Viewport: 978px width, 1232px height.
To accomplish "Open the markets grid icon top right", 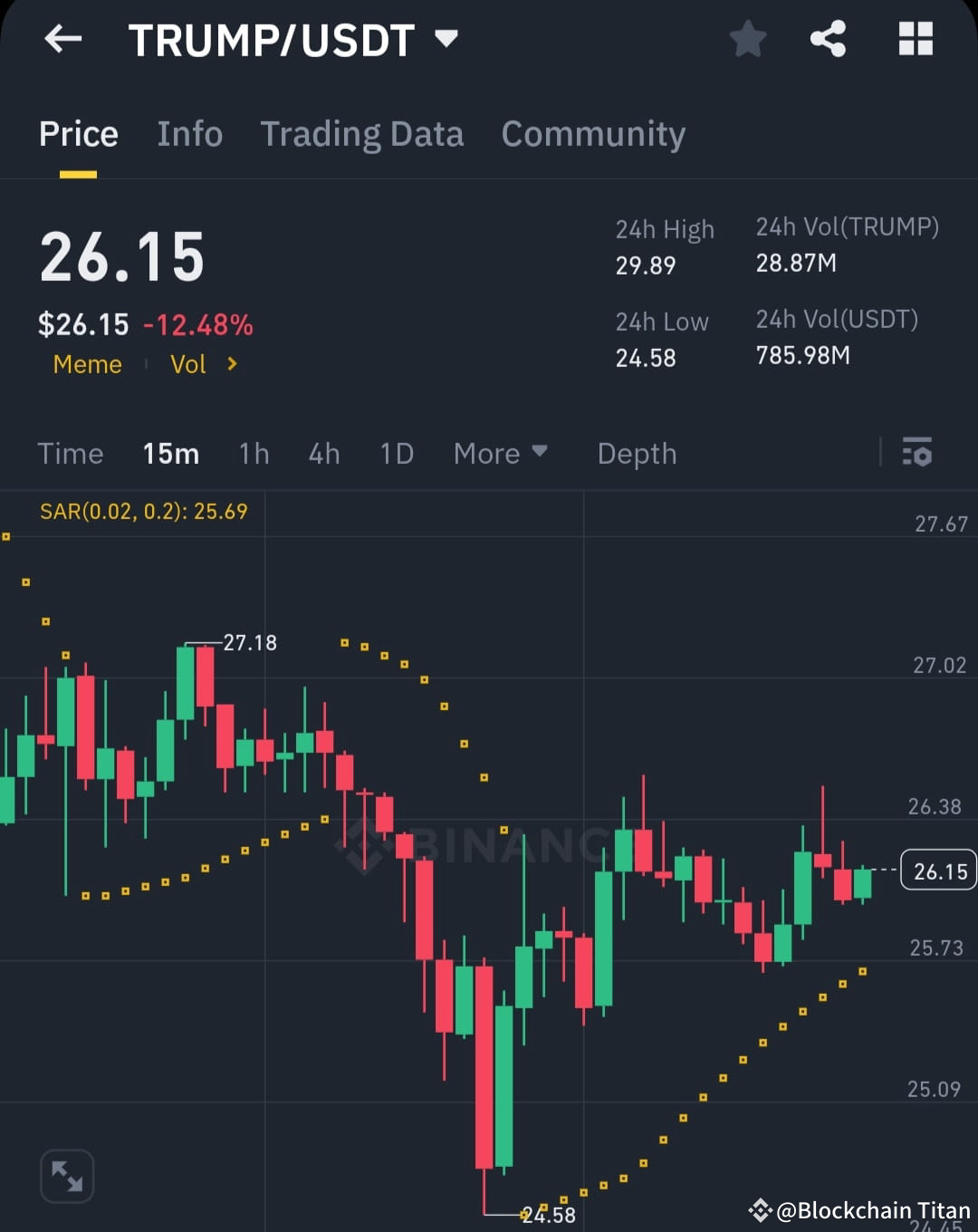I will pyautogui.click(x=915, y=39).
